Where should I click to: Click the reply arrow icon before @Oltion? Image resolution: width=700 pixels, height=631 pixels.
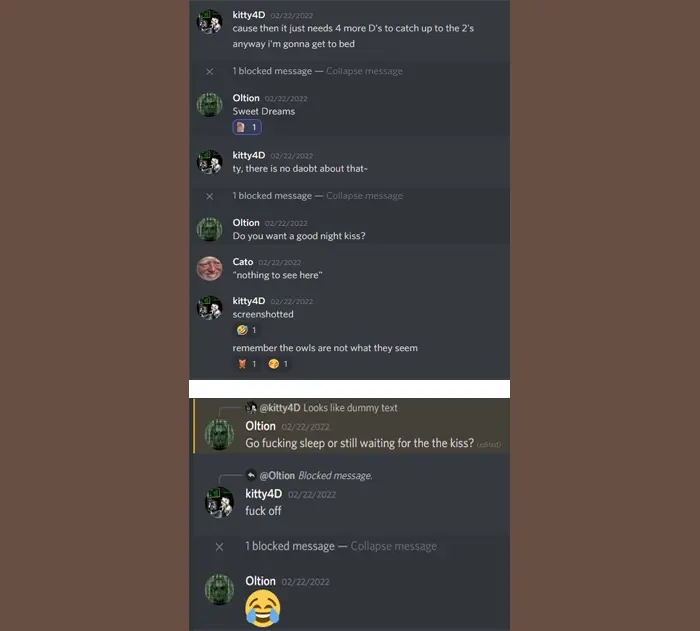tap(251, 476)
